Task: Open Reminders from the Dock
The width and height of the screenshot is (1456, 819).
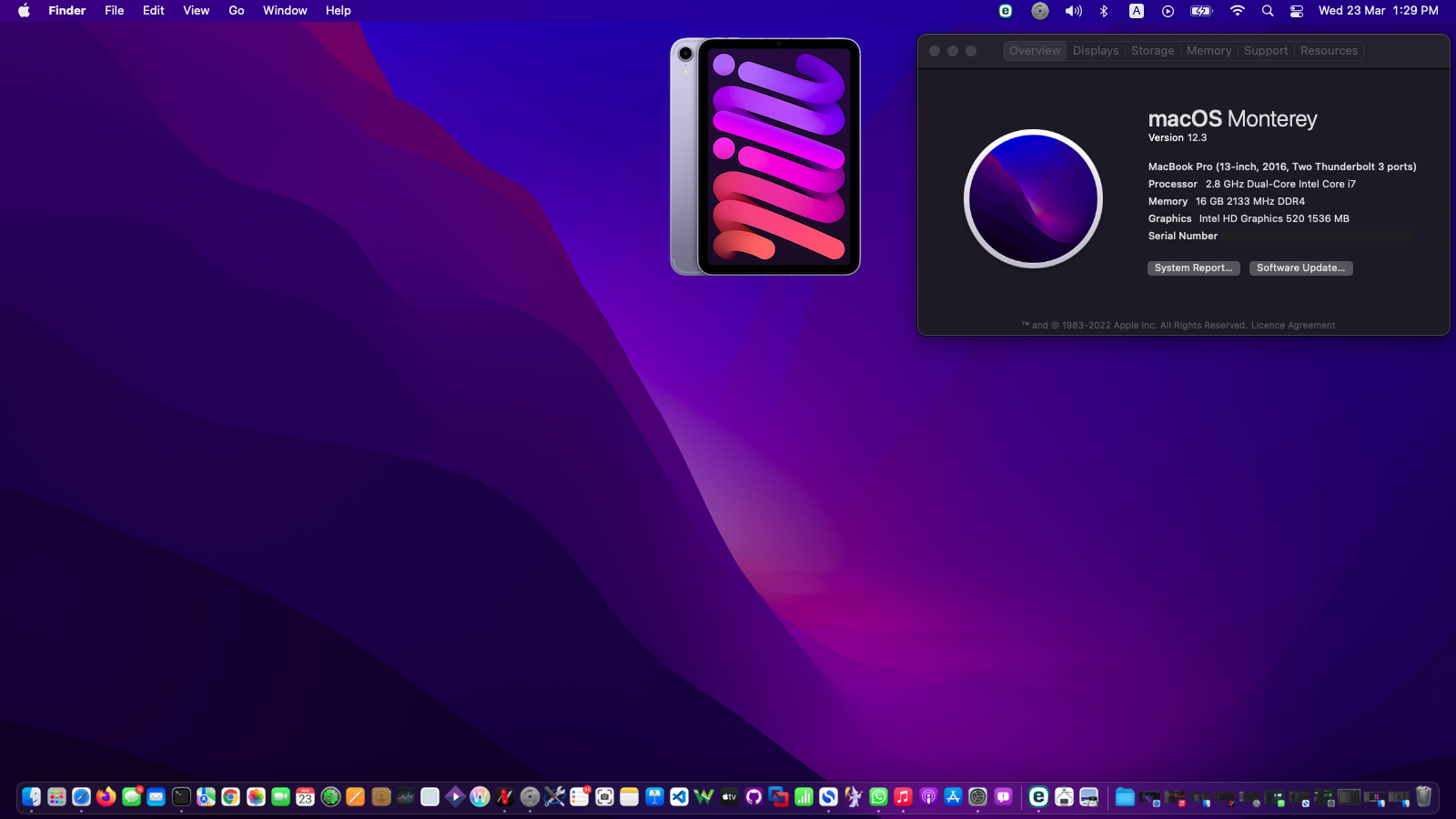Action: [580, 797]
